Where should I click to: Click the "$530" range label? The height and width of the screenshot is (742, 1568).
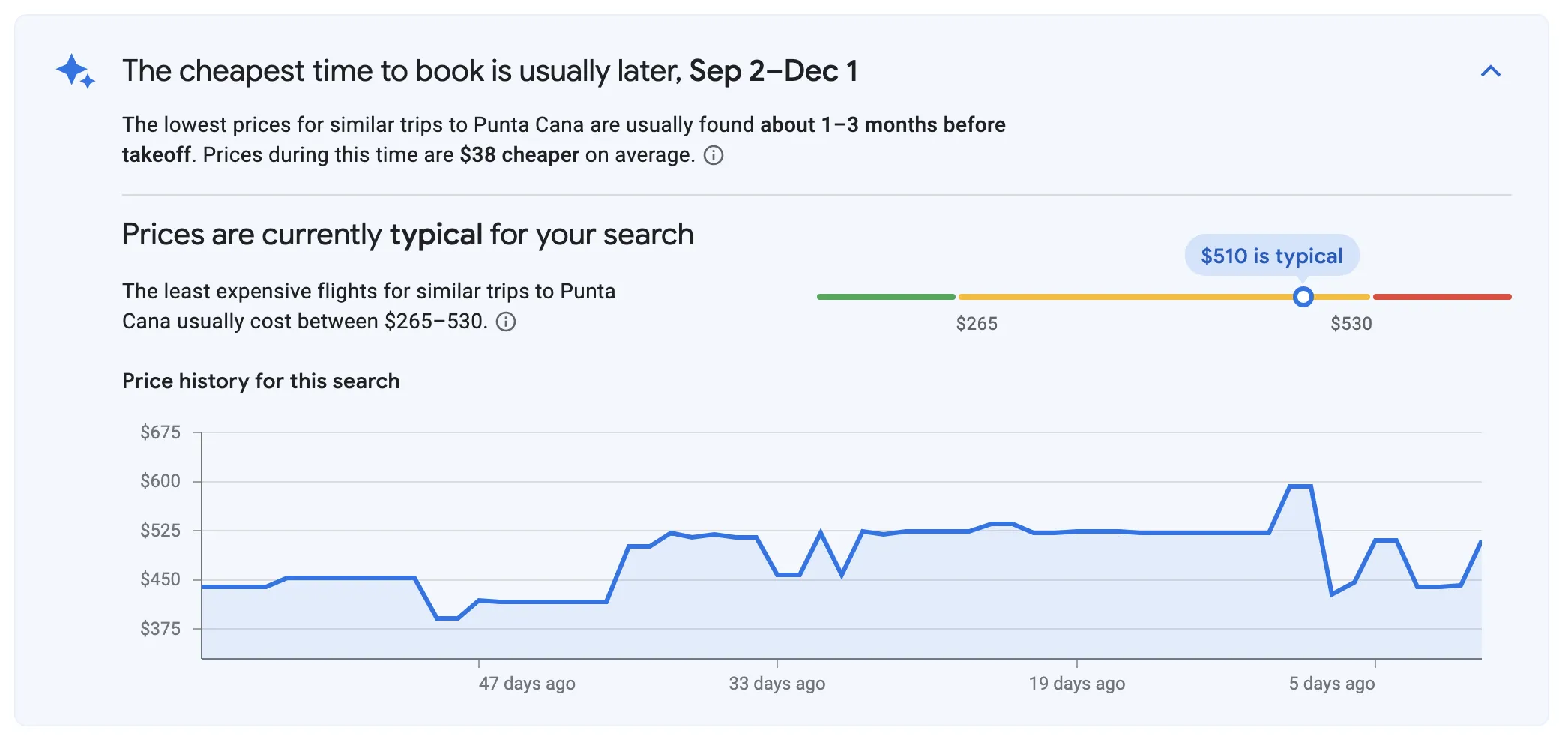(1351, 324)
